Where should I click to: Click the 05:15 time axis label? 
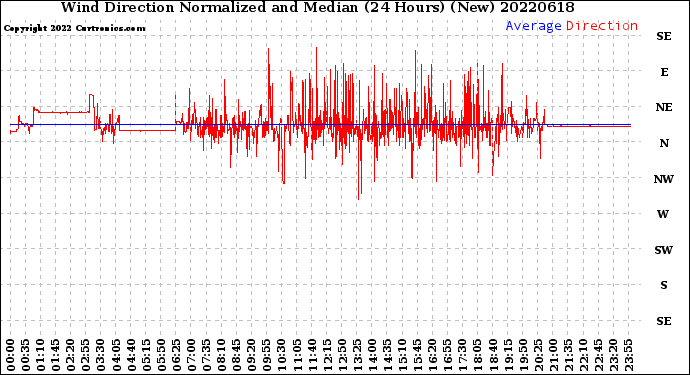pyautogui.click(x=147, y=355)
